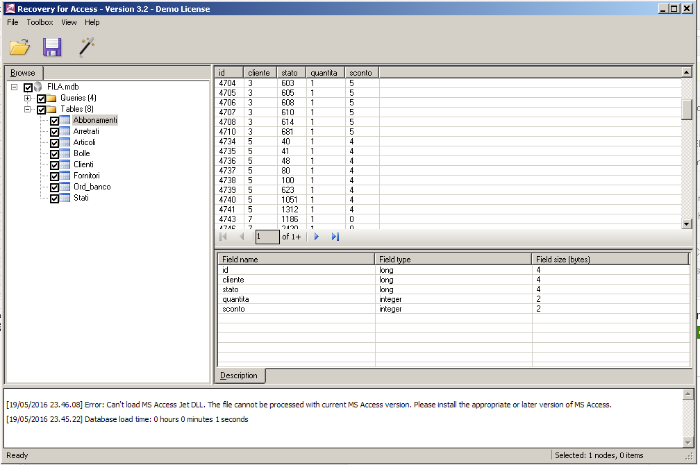This screenshot has height=465, width=700.
Task: Open the View menu
Action: pos(69,22)
